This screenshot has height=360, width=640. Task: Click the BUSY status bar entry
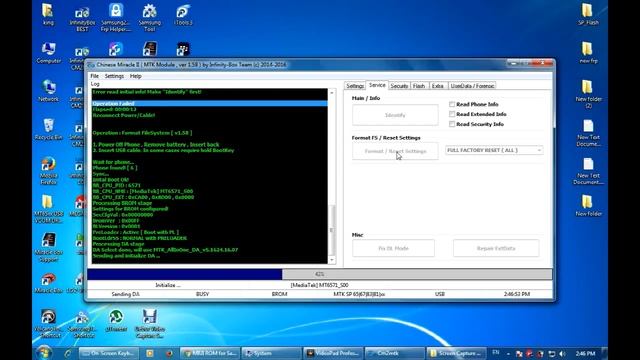tap(202, 294)
